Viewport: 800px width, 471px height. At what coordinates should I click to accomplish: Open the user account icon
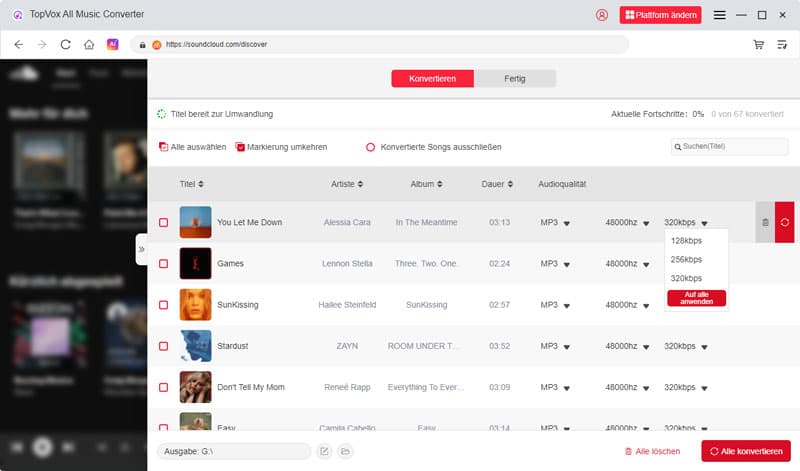tap(601, 15)
